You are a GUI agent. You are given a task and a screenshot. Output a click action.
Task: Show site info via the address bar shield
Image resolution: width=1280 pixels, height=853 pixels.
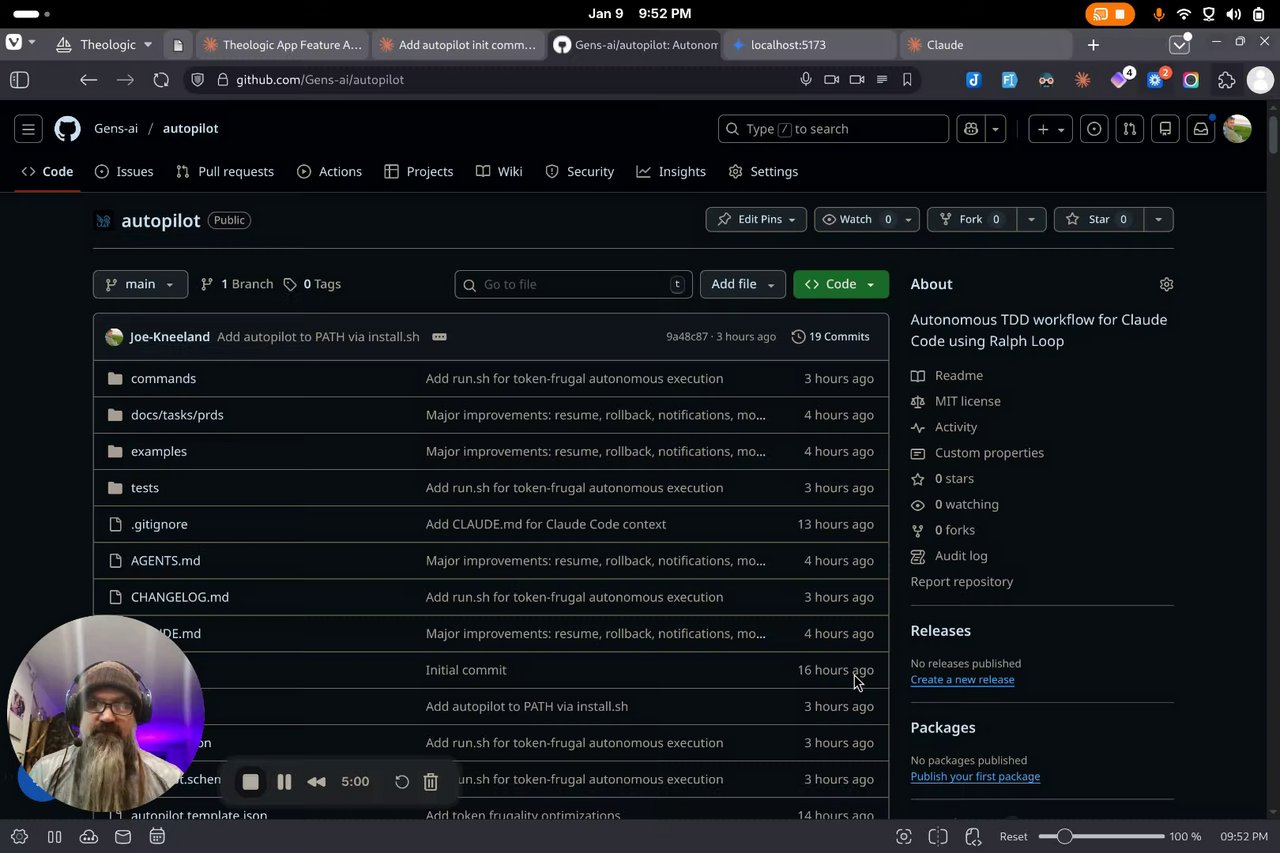(x=198, y=80)
